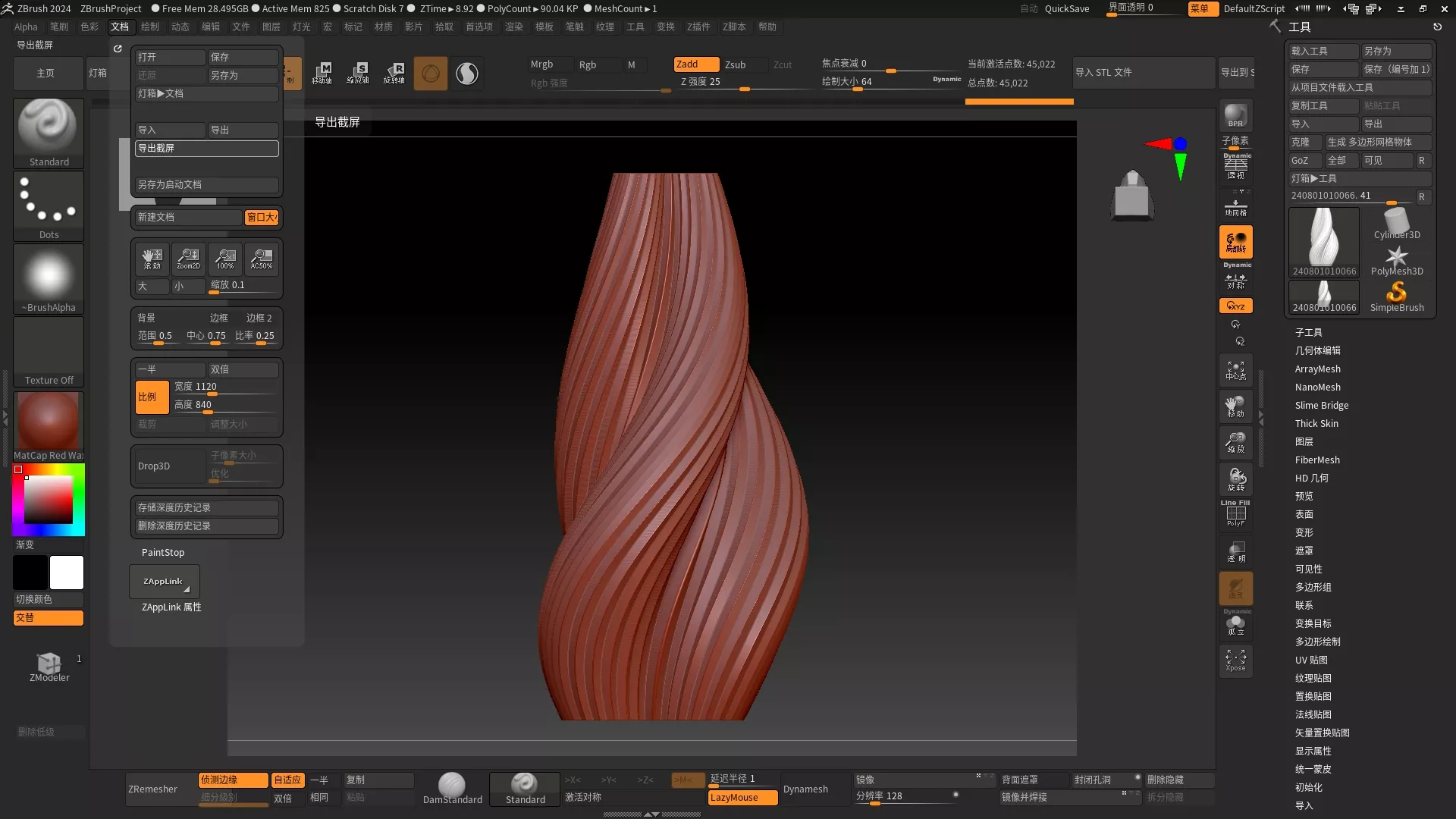Select the PolyMesh3D star tool
The width and height of the screenshot is (1456, 819).
coord(1397,261)
